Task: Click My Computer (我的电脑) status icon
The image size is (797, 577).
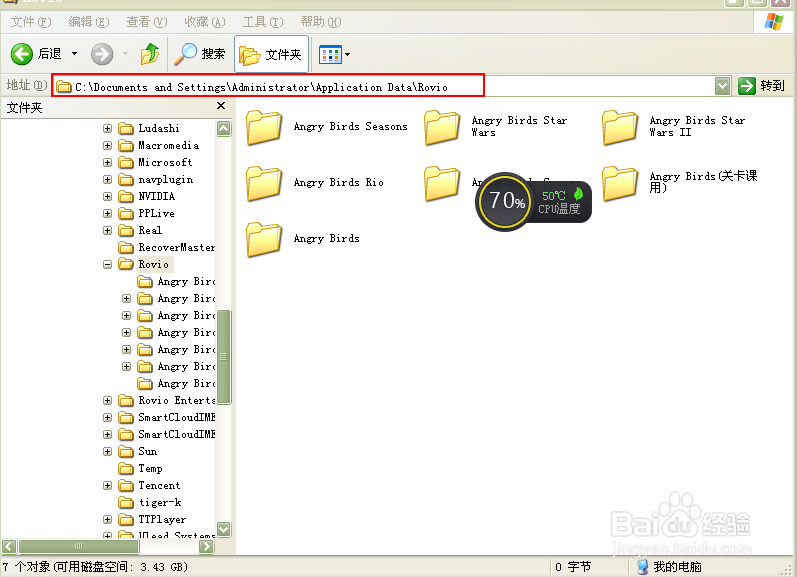Action: click(x=642, y=567)
